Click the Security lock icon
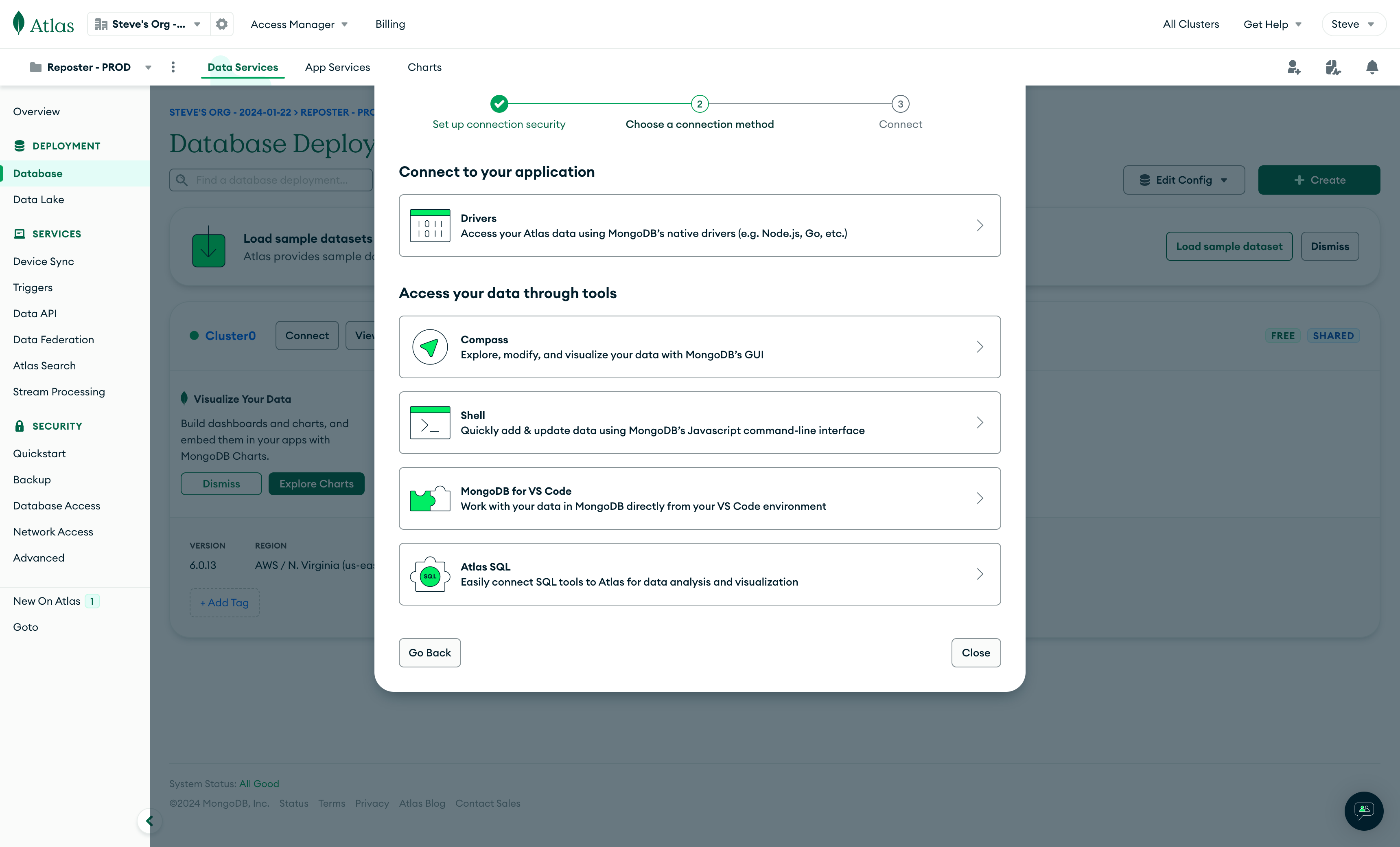 click(19, 426)
